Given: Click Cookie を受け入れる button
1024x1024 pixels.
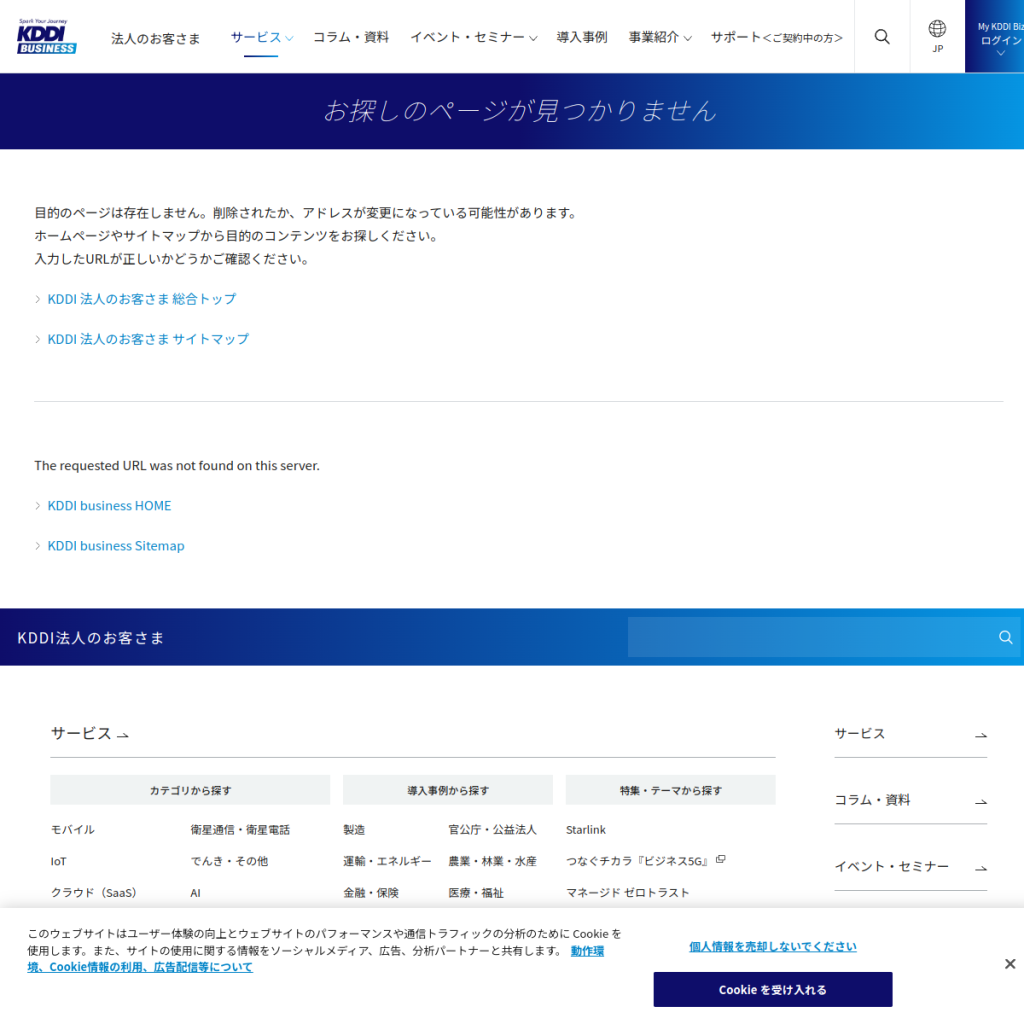Looking at the screenshot, I should tap(773, 989).
